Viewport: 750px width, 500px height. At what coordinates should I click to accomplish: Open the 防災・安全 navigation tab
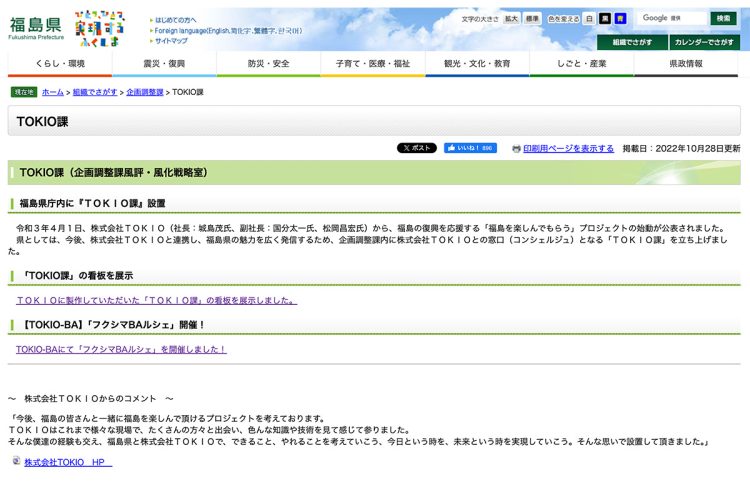click(x=268, y=64)
